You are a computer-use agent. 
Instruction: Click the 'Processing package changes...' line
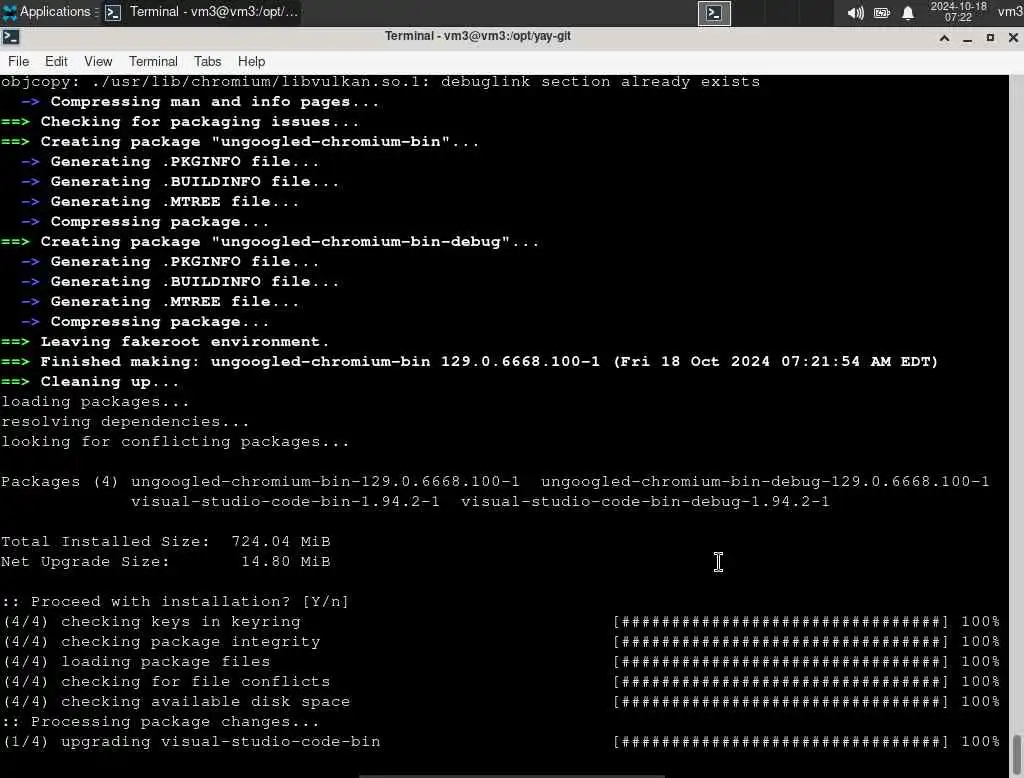click(160, 722)
